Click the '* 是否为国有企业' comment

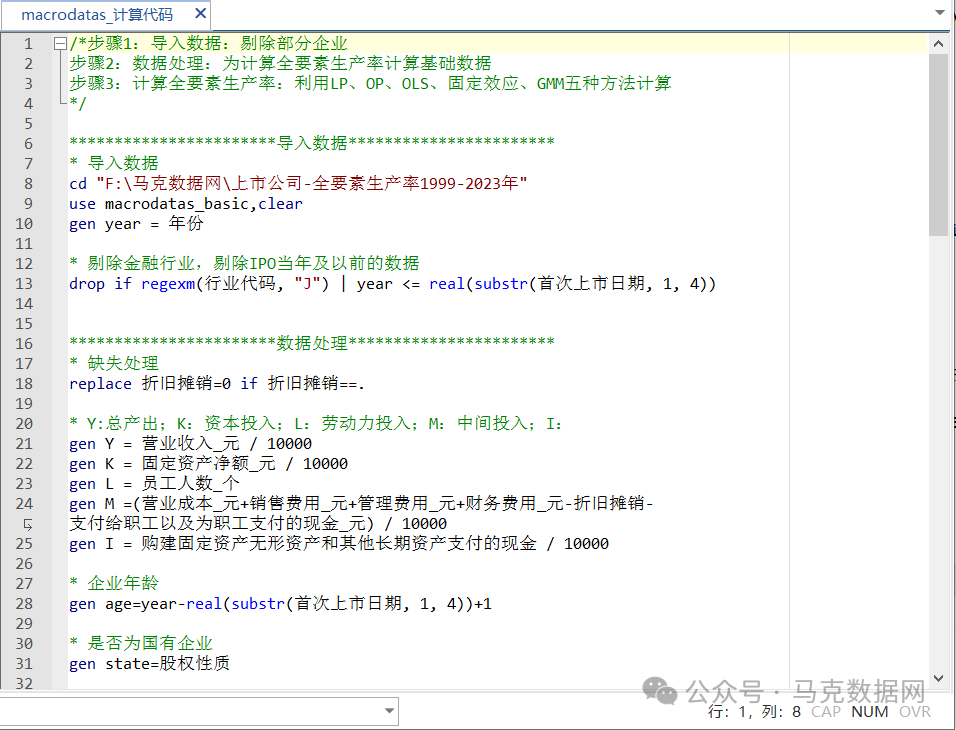[141, 643]
